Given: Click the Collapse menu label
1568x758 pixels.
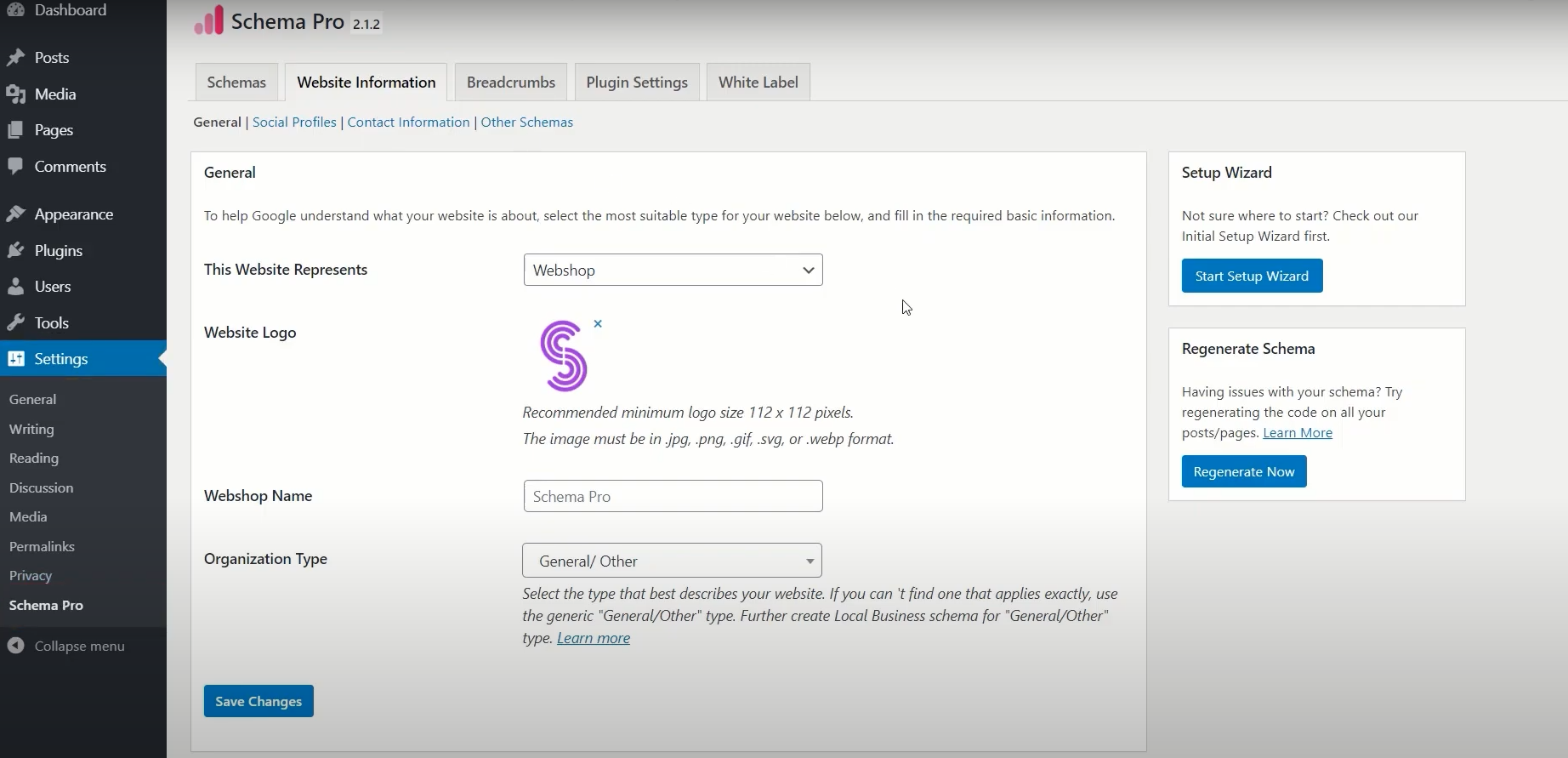Looking at the screenshot, I should [x=79, y=646].
